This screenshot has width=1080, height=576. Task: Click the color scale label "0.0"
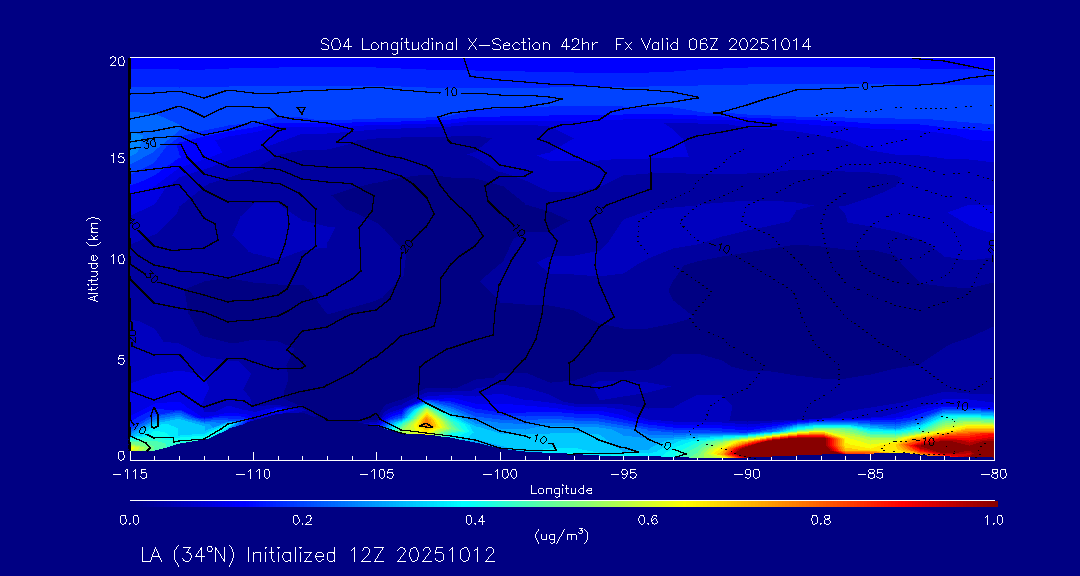[x=129, y=521]
